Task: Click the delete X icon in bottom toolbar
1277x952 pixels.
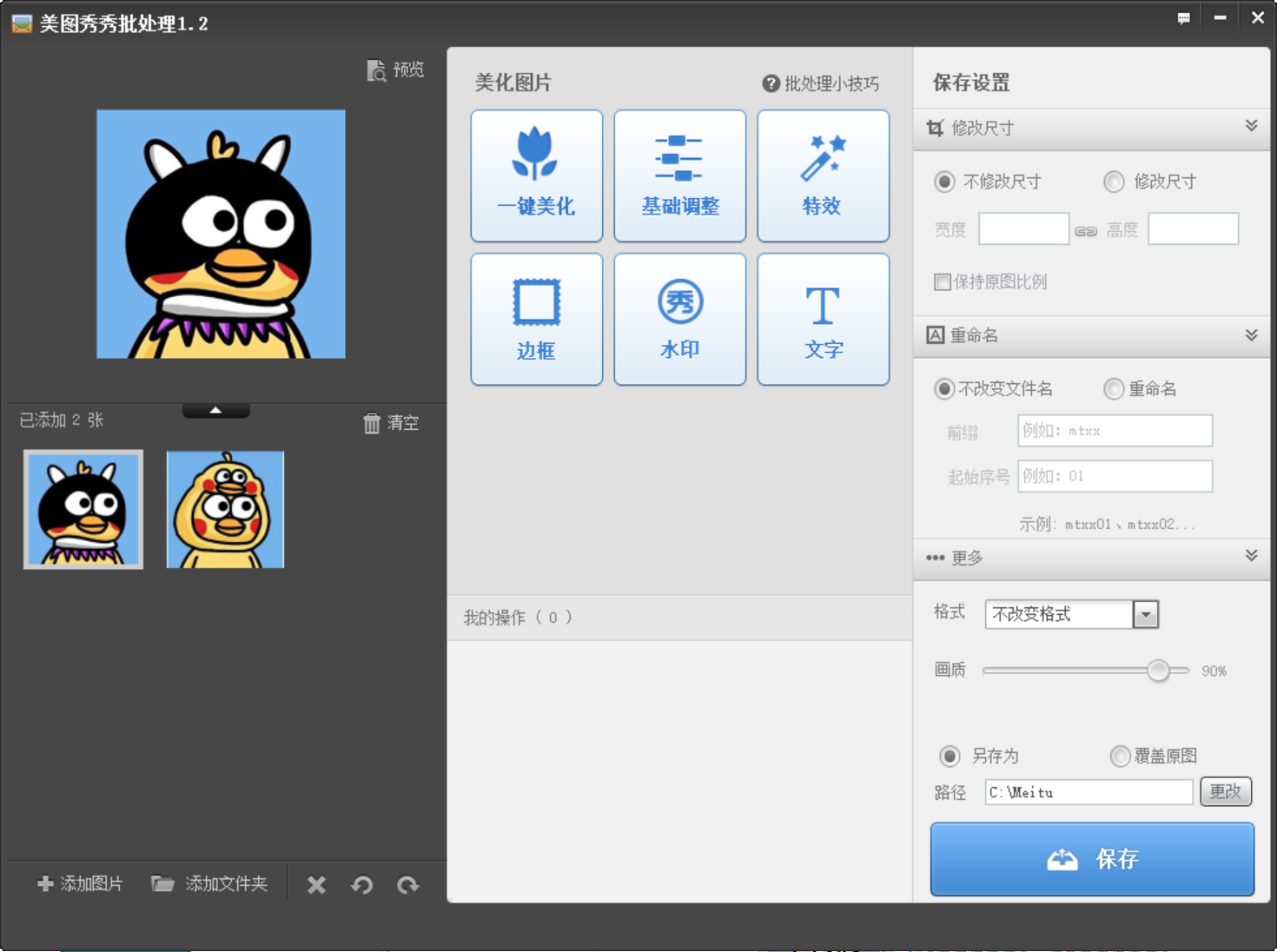Action: tap(316, 885)
